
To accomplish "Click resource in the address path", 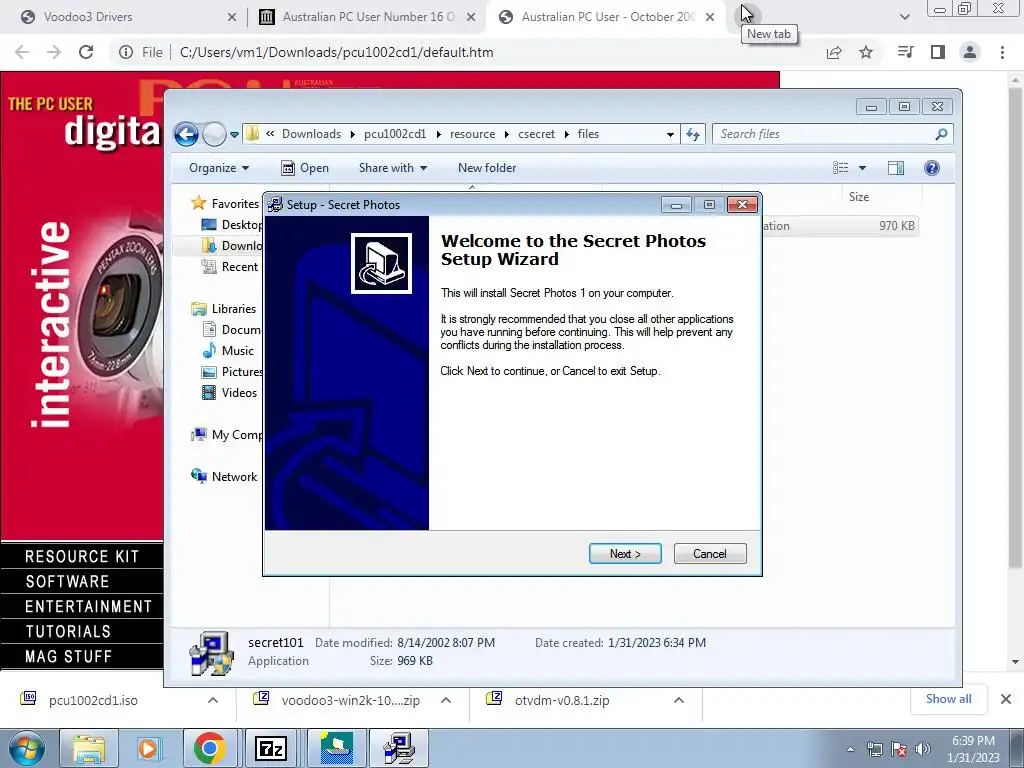I will (472, 134).
